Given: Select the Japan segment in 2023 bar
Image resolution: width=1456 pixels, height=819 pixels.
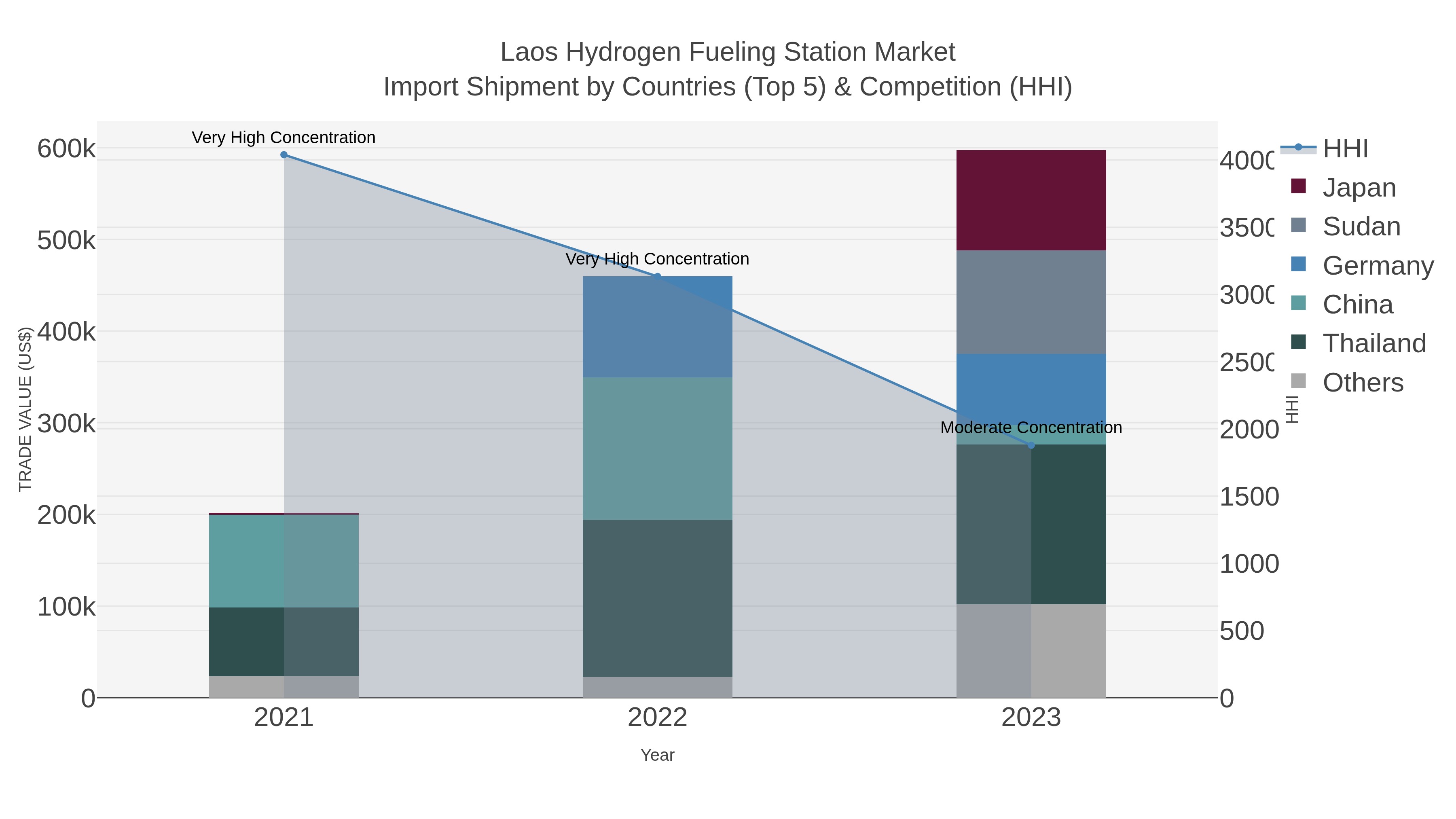Looking at the screenshot, I should [x=1031, y=200].
